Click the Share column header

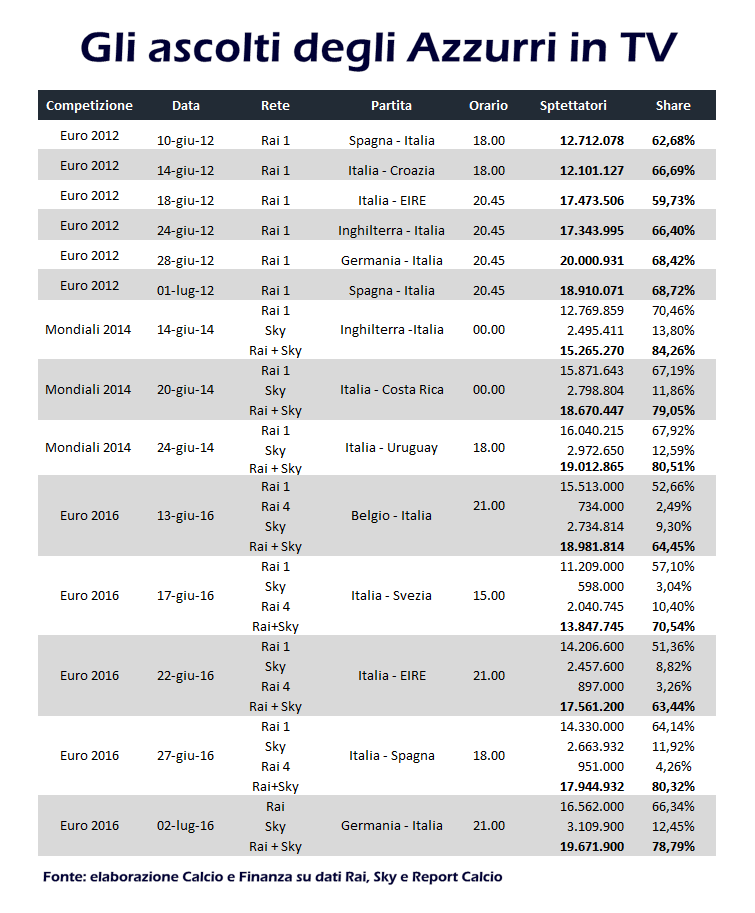pyautogui.click(x=673, y=105)
